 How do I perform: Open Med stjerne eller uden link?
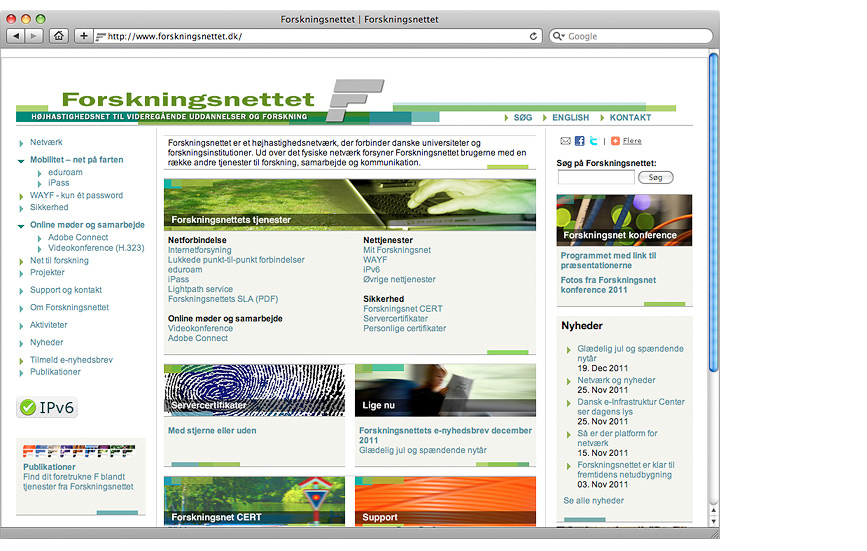point(212,431)
